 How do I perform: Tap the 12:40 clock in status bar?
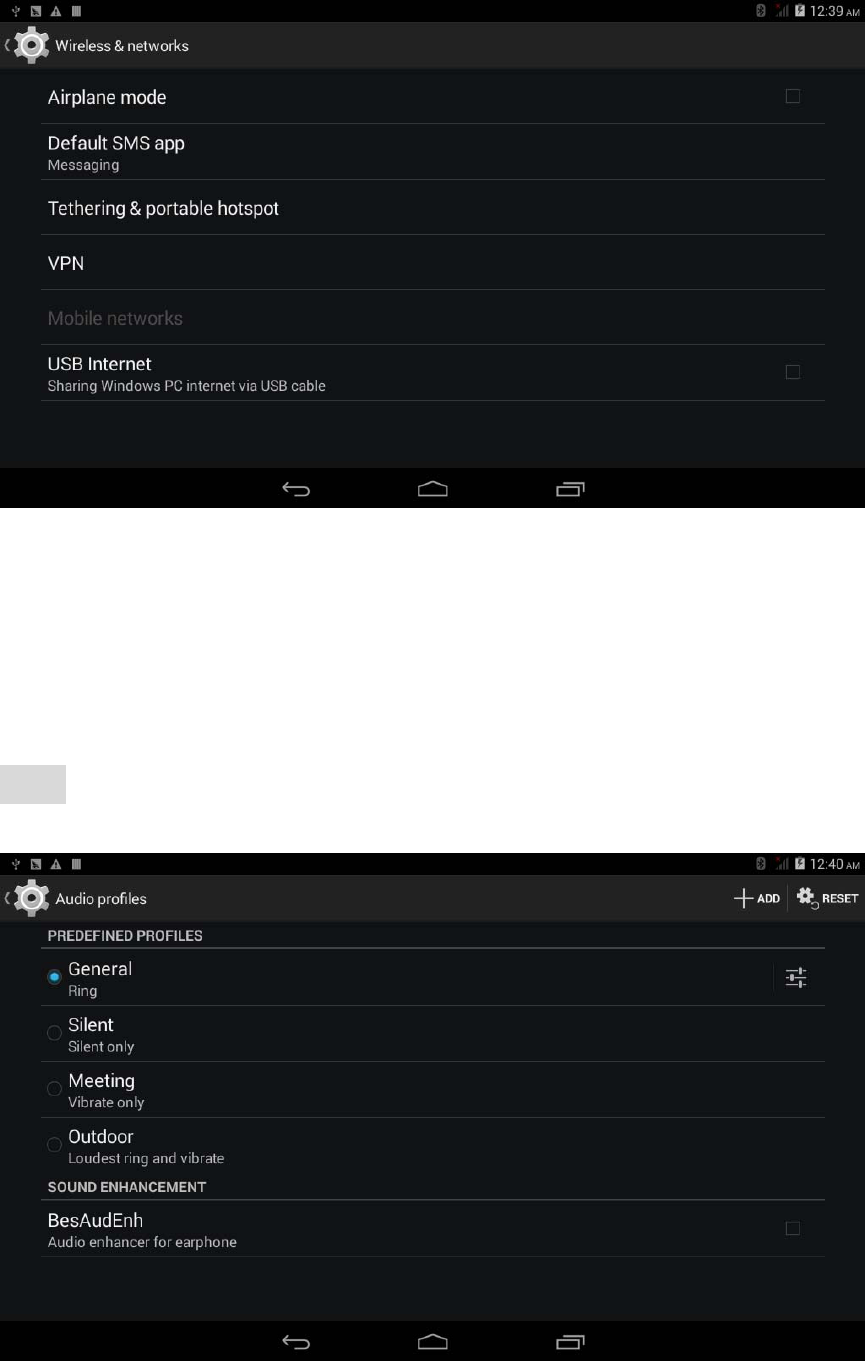pos(828,864)
